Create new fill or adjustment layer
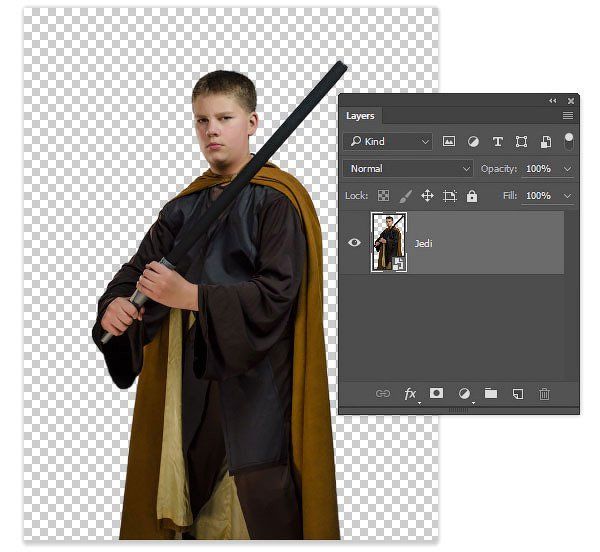Image resolution: width=600 pixels, height=552 pixels. pos(464,394)
